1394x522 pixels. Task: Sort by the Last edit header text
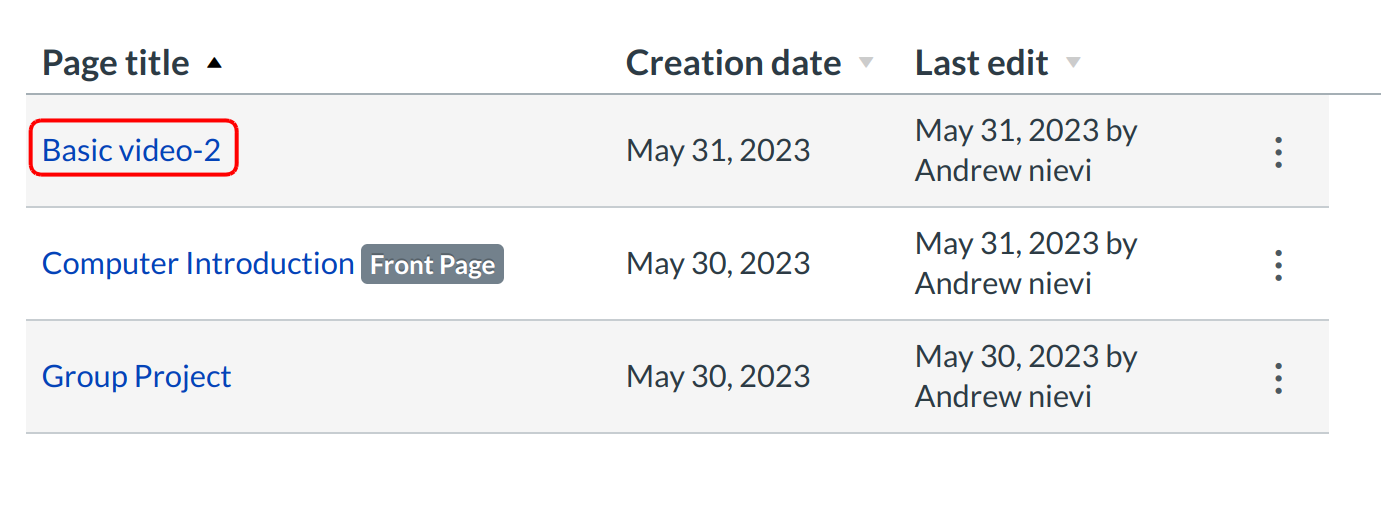(x=981, y=64)
